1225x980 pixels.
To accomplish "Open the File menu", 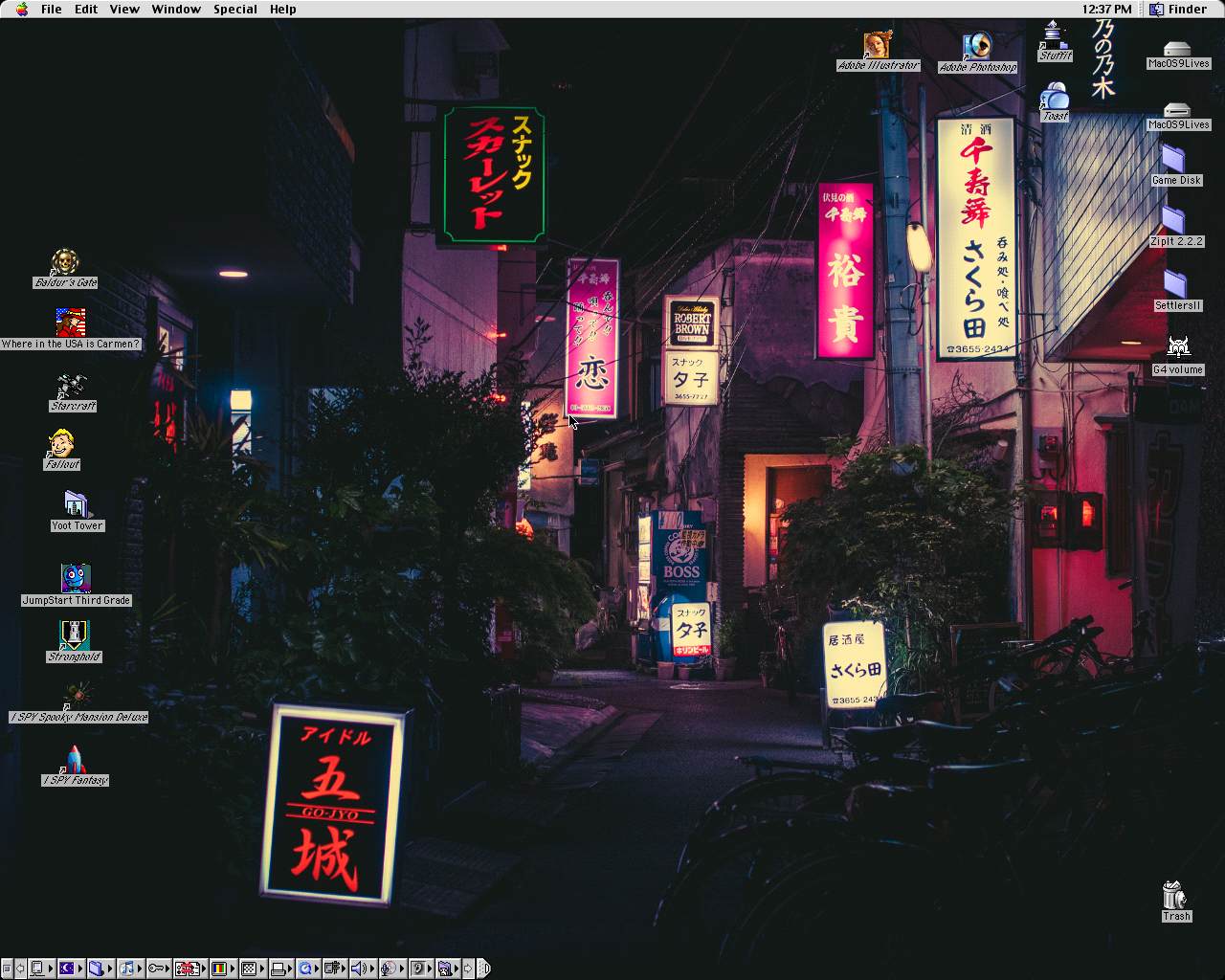I will tap(52, 10).
